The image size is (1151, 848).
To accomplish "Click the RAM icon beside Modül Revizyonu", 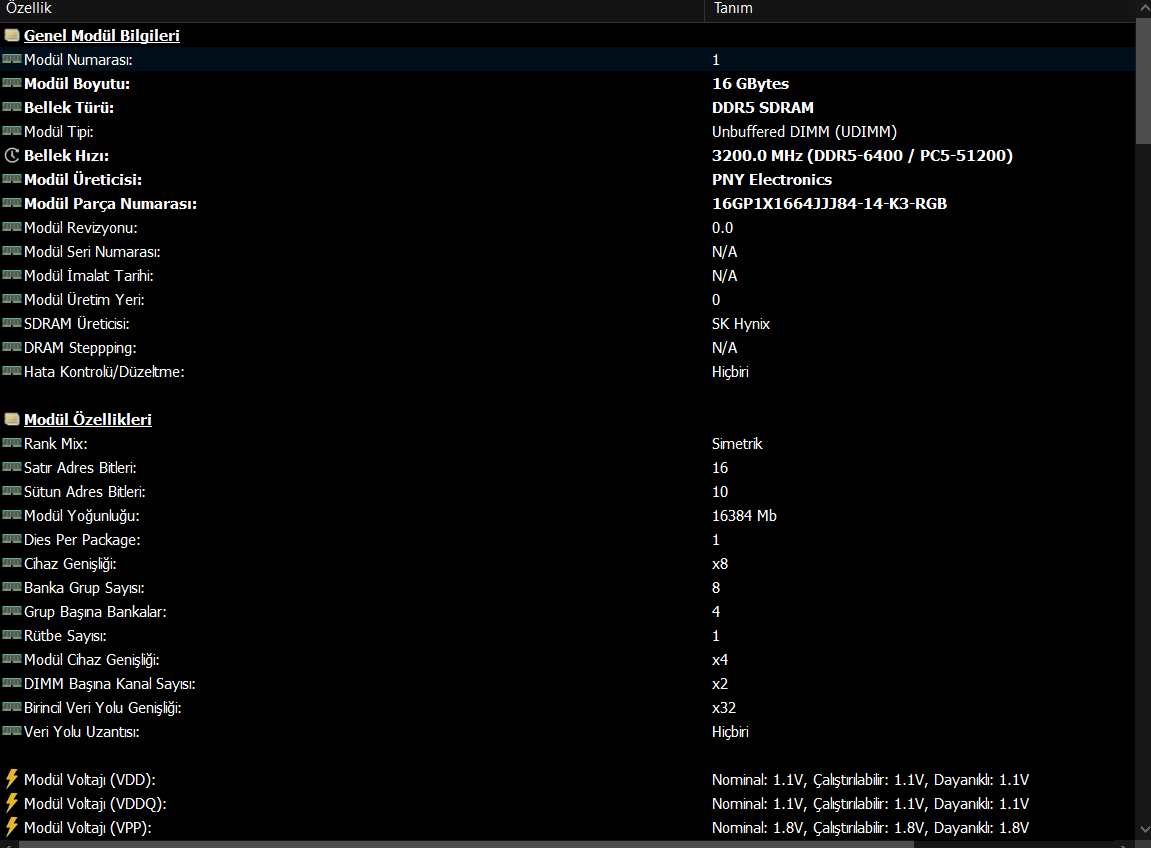I will tap(12, 227).
